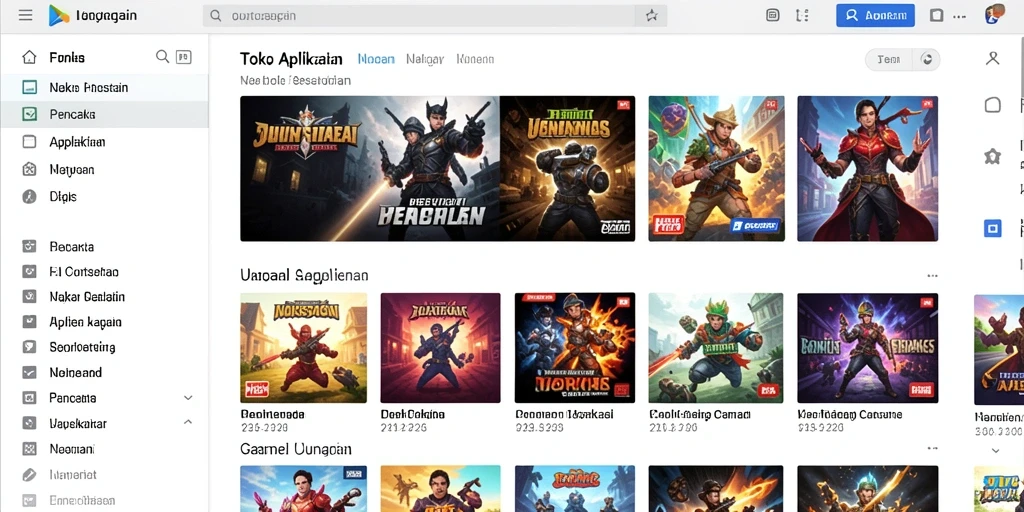1024x512 pixels.
Task: Open the Beolnteaada game thumbnail
Action: pos(304,347)
